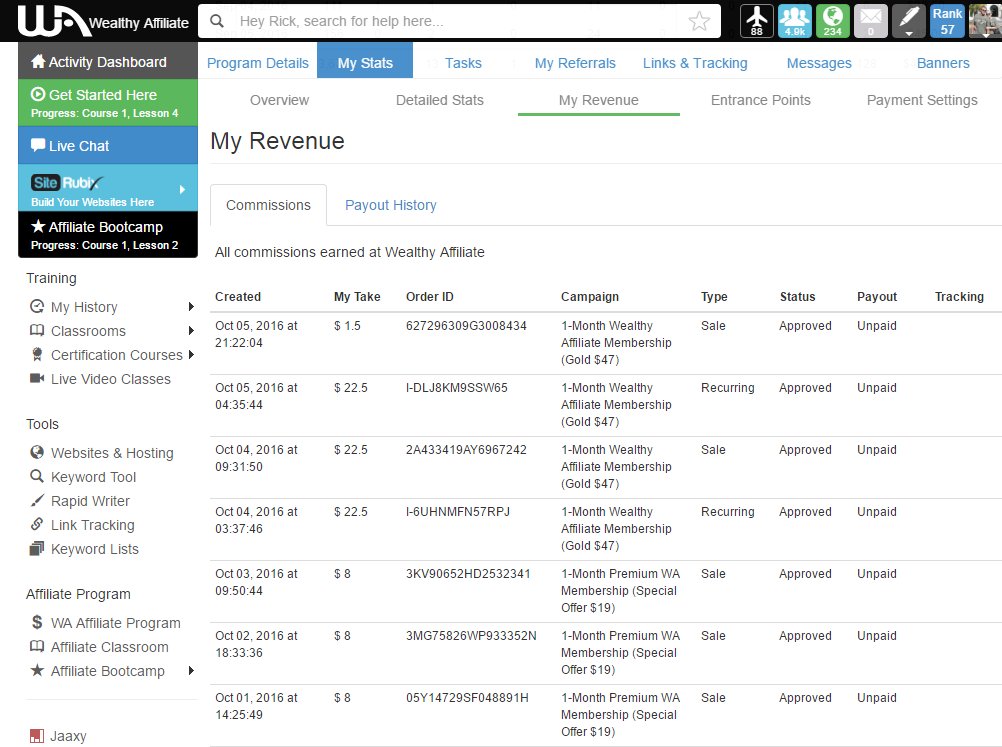
Task: Click the Tracking column header
Action: pyautogui.click(x=959, y=296)
